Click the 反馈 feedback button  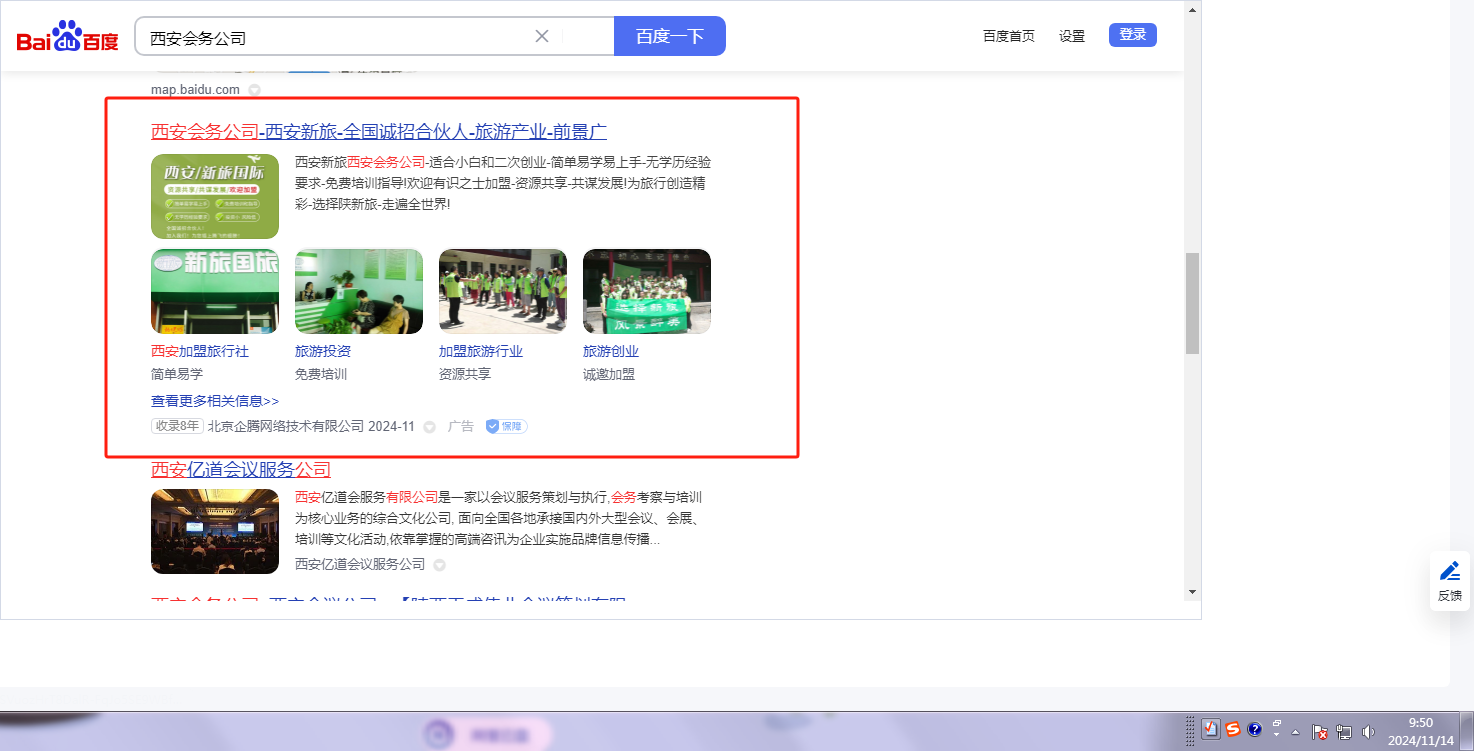pyautogui.click(x=1450, y=581)
